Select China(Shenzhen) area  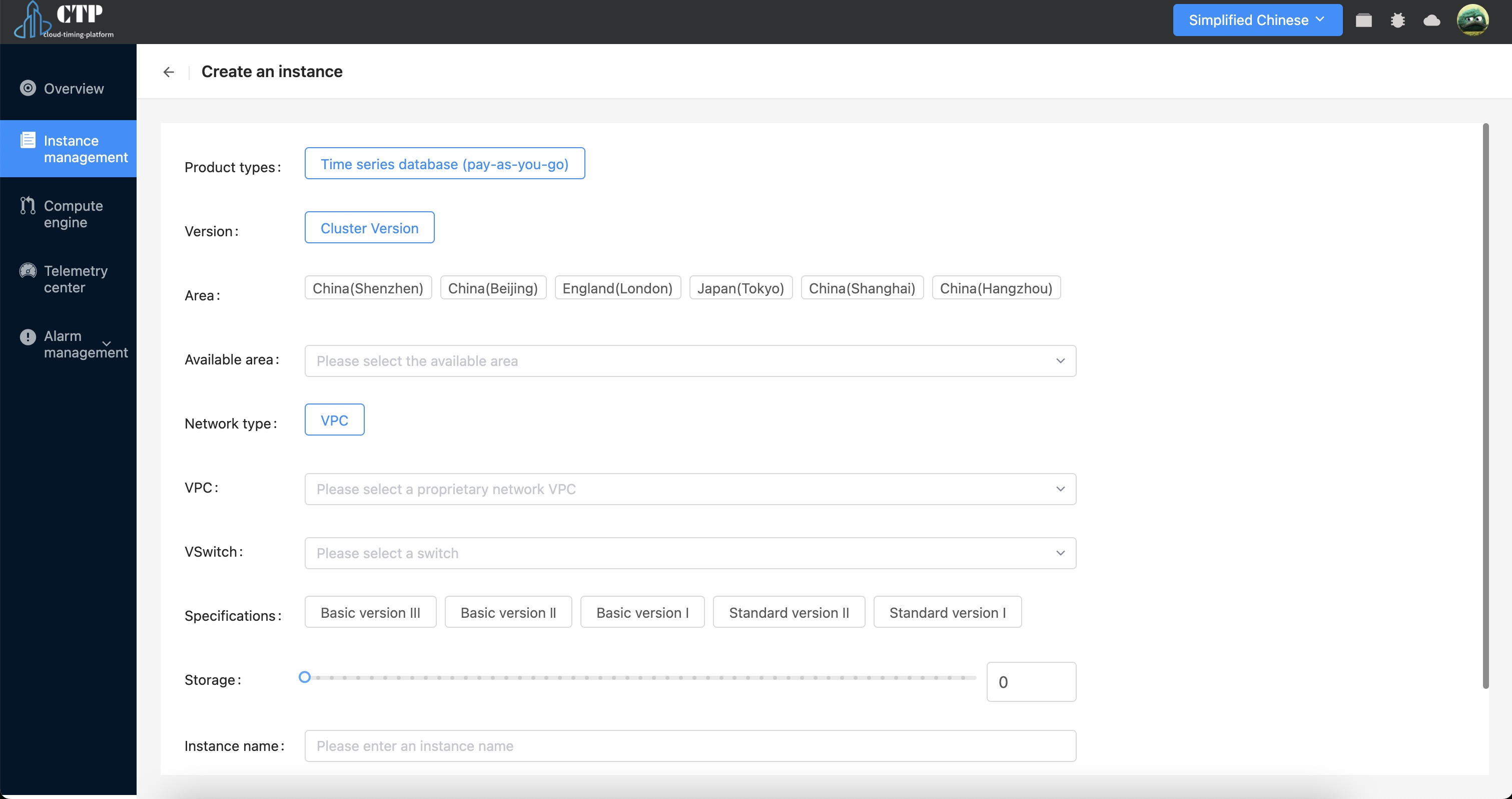click(x=368, y=288)
